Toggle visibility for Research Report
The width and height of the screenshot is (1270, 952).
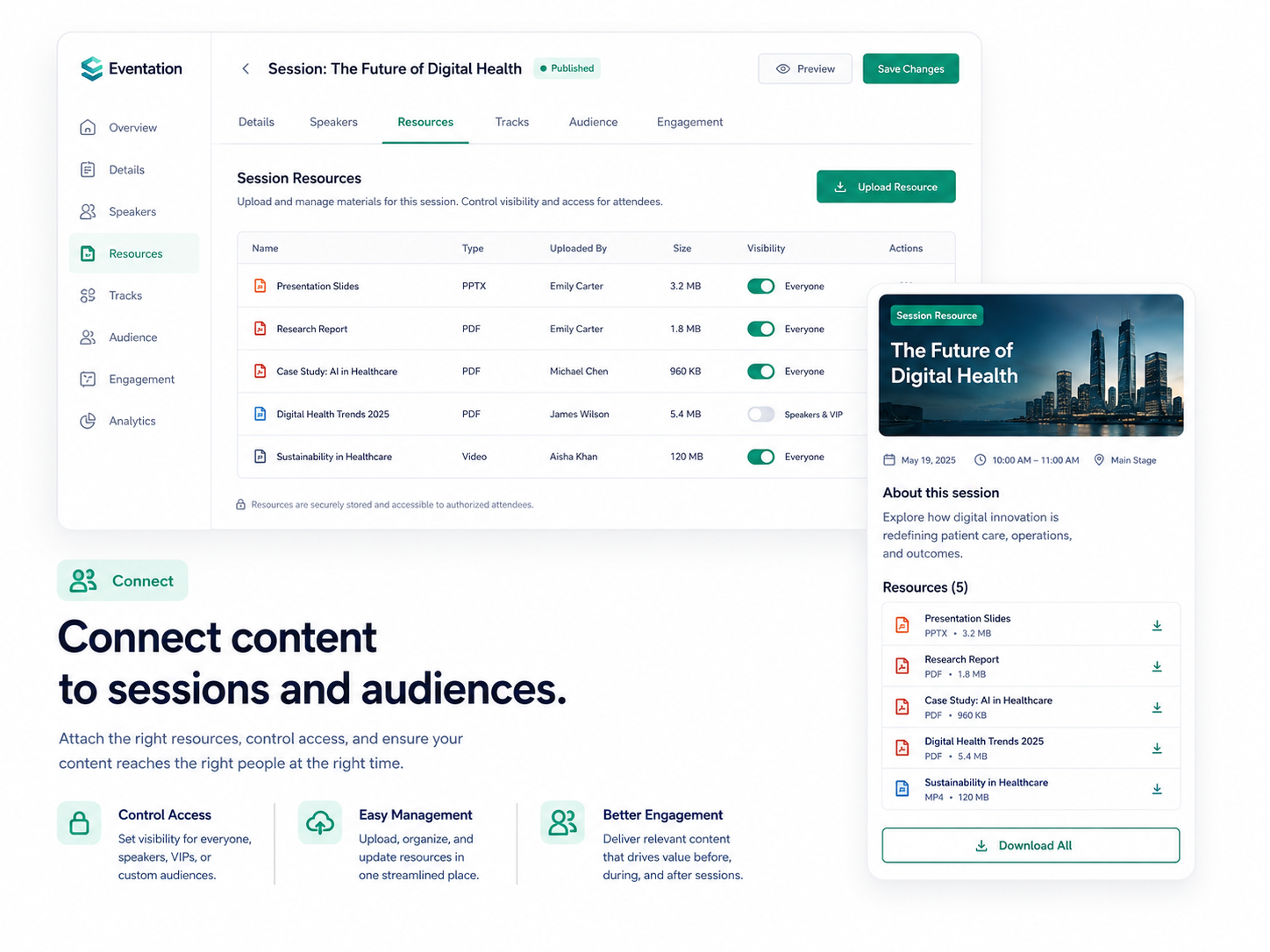(x=760, y=329)
